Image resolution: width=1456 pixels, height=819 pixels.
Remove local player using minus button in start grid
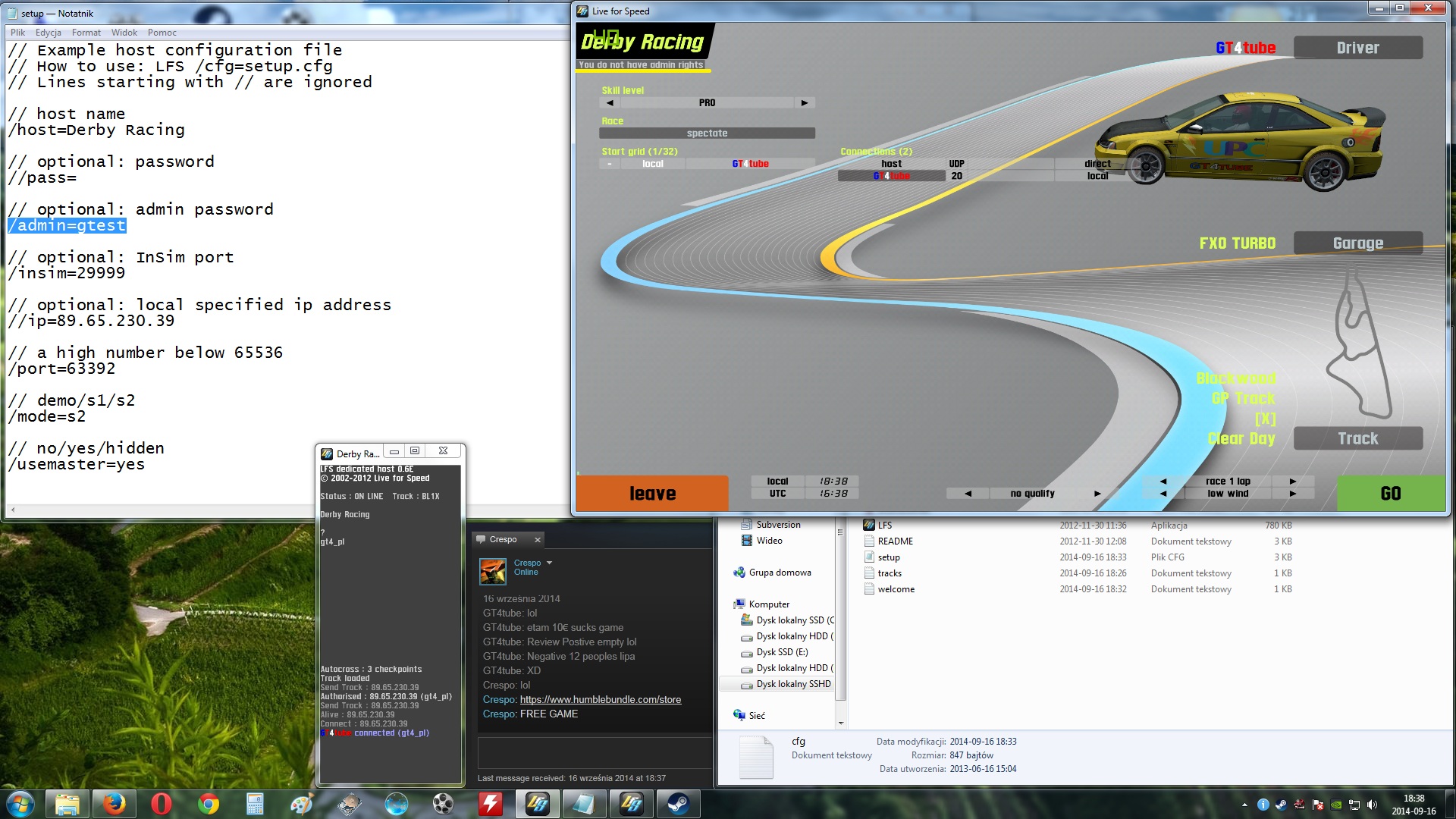tap(610, 164)
